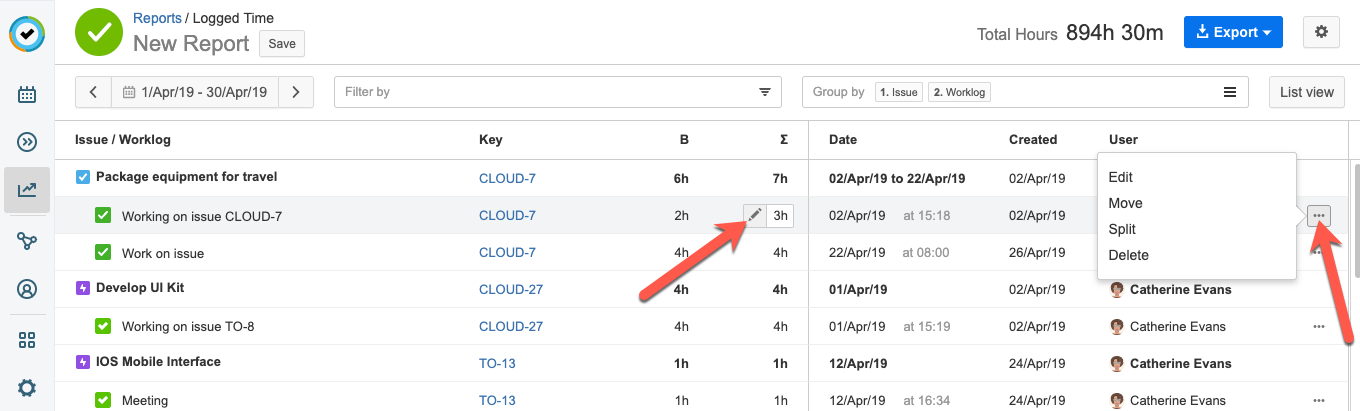Screen dimensions: 1360x411
Task: Switch to List view
Action: [1306, 92]
